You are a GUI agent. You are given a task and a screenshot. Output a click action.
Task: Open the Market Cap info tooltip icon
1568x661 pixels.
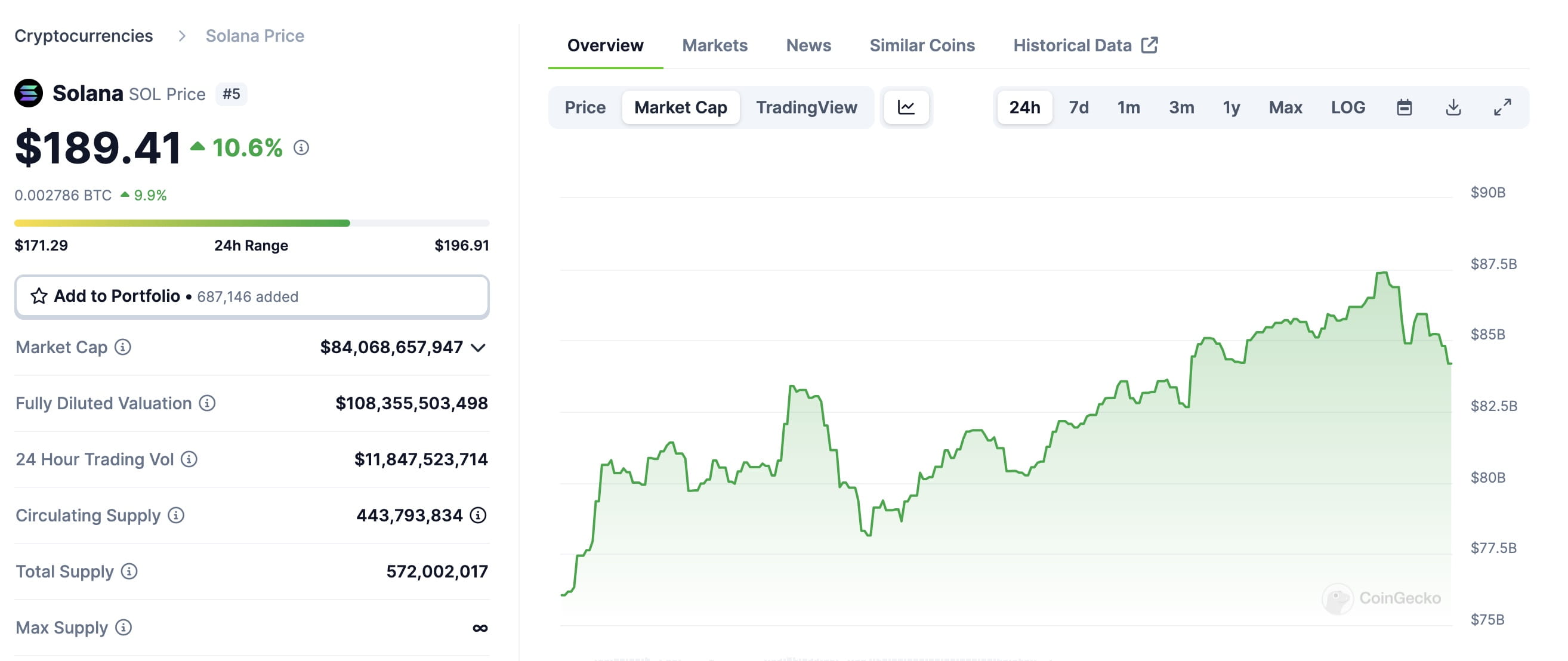[123, 348]
